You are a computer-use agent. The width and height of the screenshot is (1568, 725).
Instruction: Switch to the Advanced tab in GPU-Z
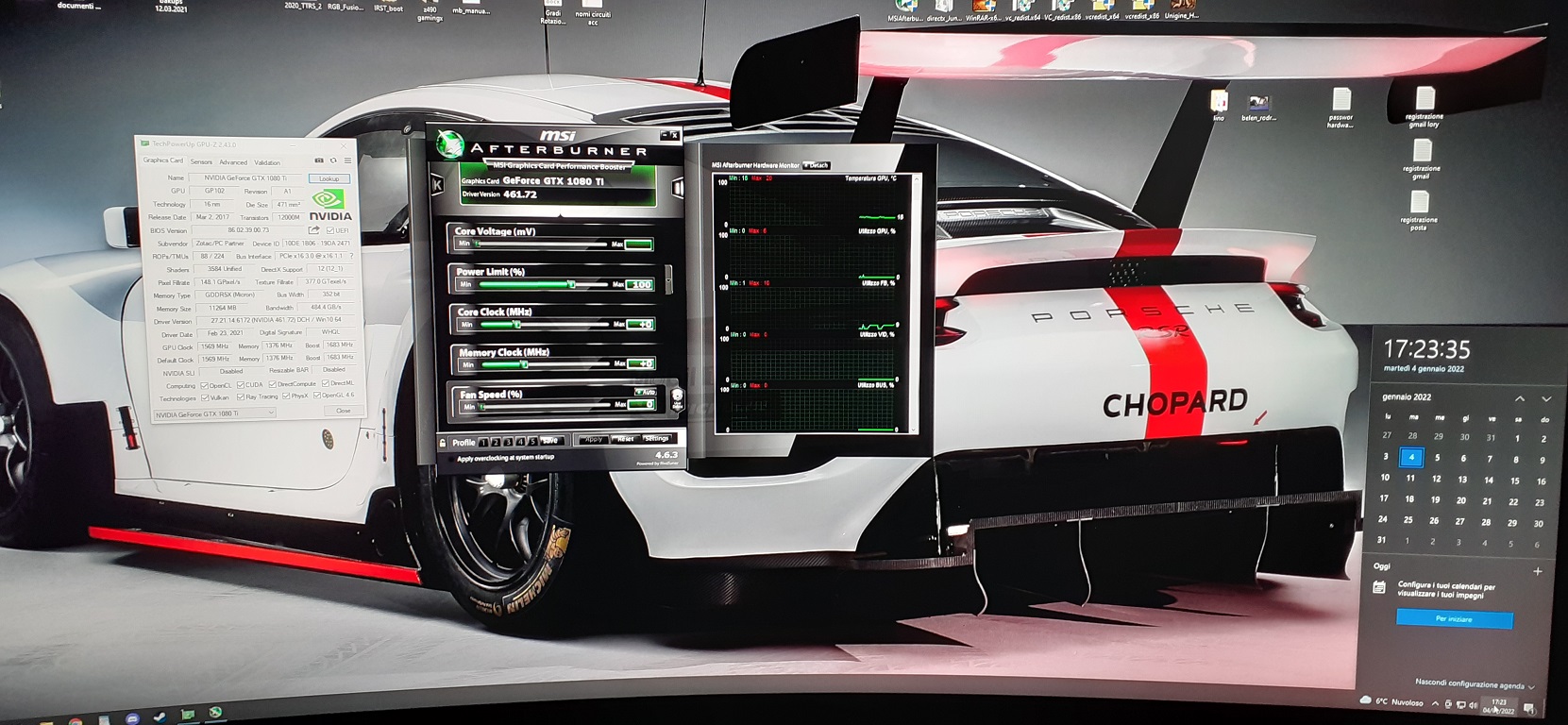pyautogui.click(x=233, y=162)
